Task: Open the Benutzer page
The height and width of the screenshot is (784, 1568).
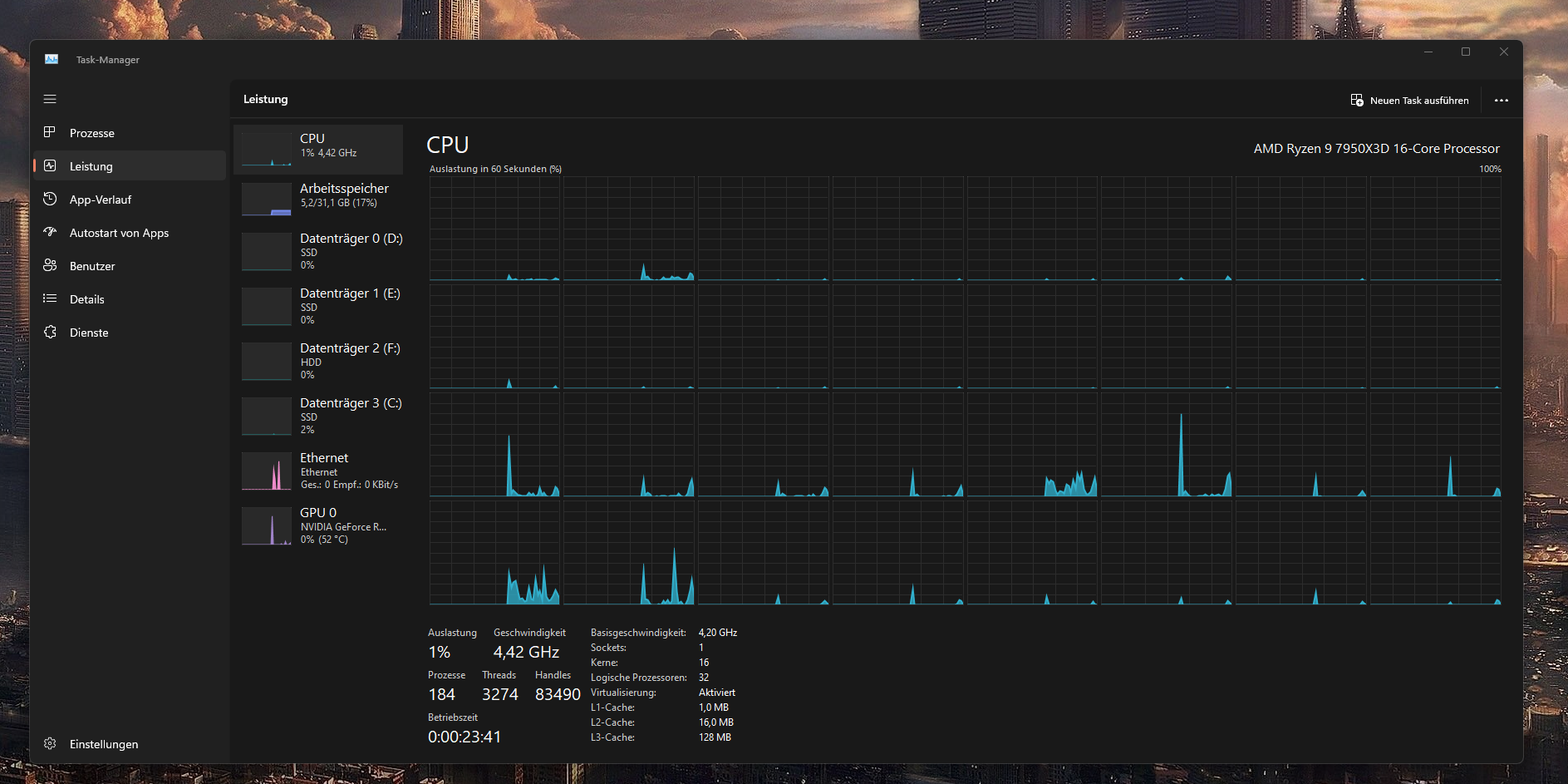Action: (x=130, y=266)
